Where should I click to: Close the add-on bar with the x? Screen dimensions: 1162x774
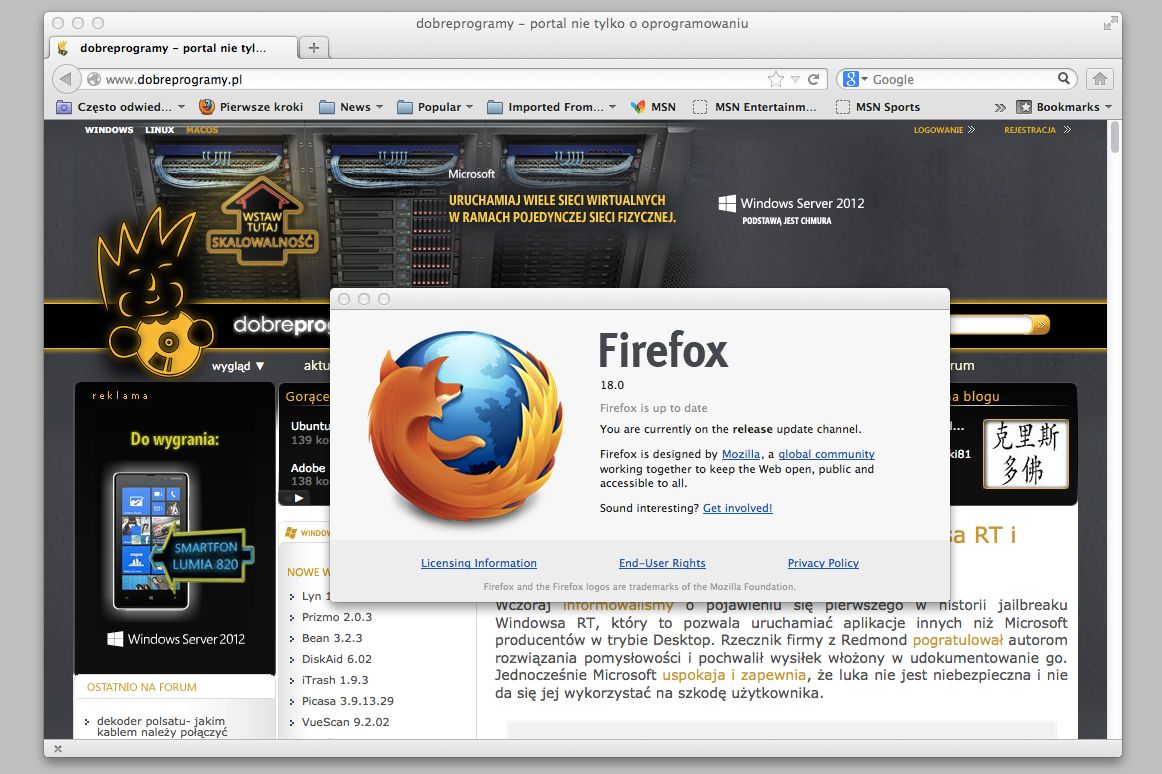tap(58, 749)
